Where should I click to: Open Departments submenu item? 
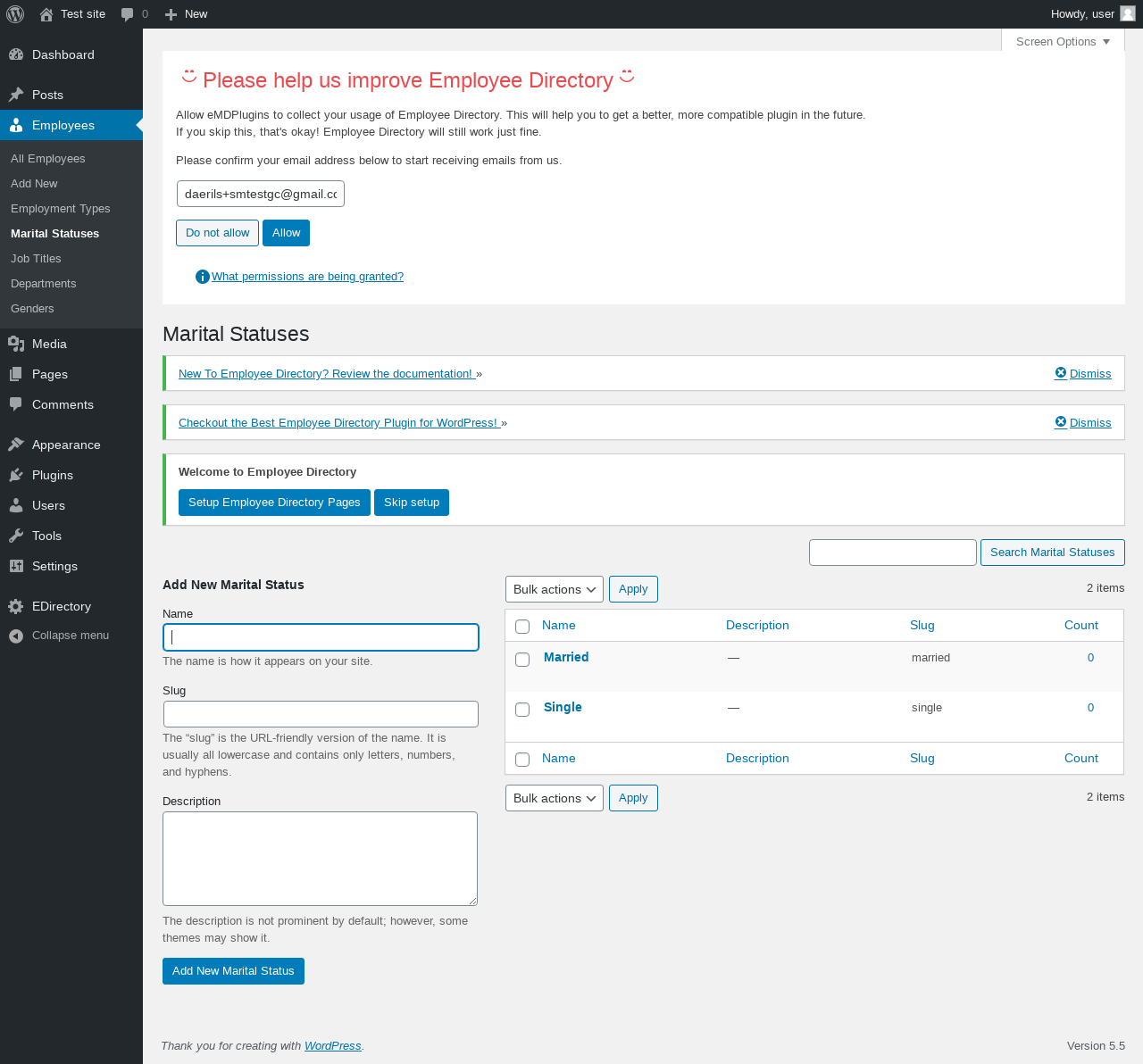point(44,284)
